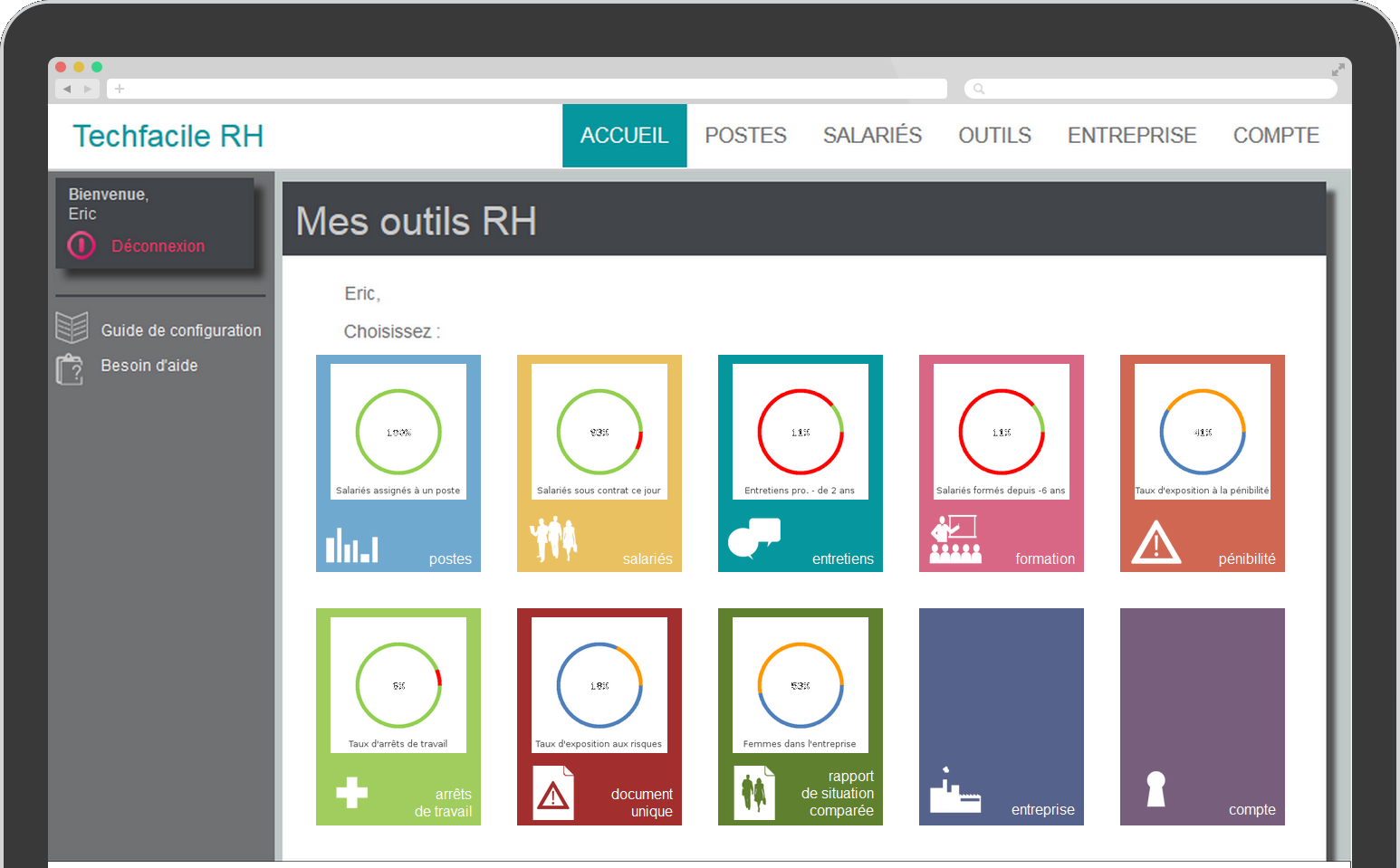Click the Techfacile RH logo
This screenshot has width=1400, height=868.
(x=168, y=136)
